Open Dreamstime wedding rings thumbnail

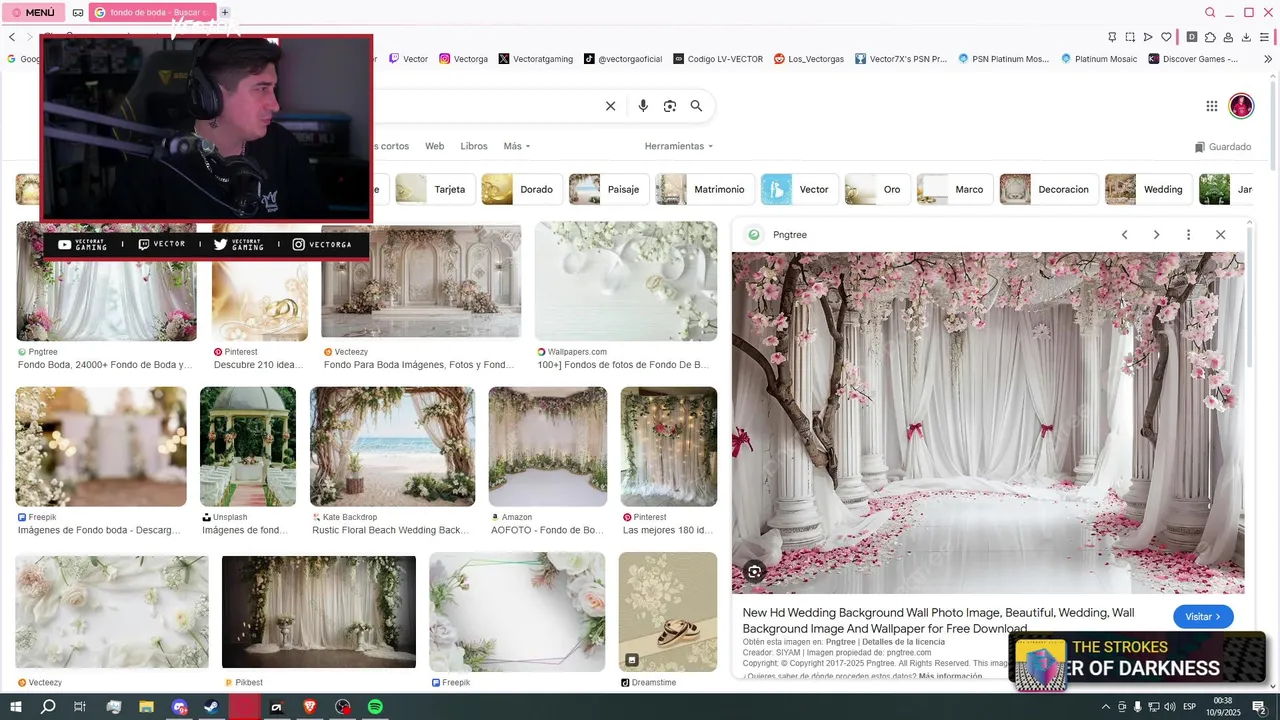point(668,612)
